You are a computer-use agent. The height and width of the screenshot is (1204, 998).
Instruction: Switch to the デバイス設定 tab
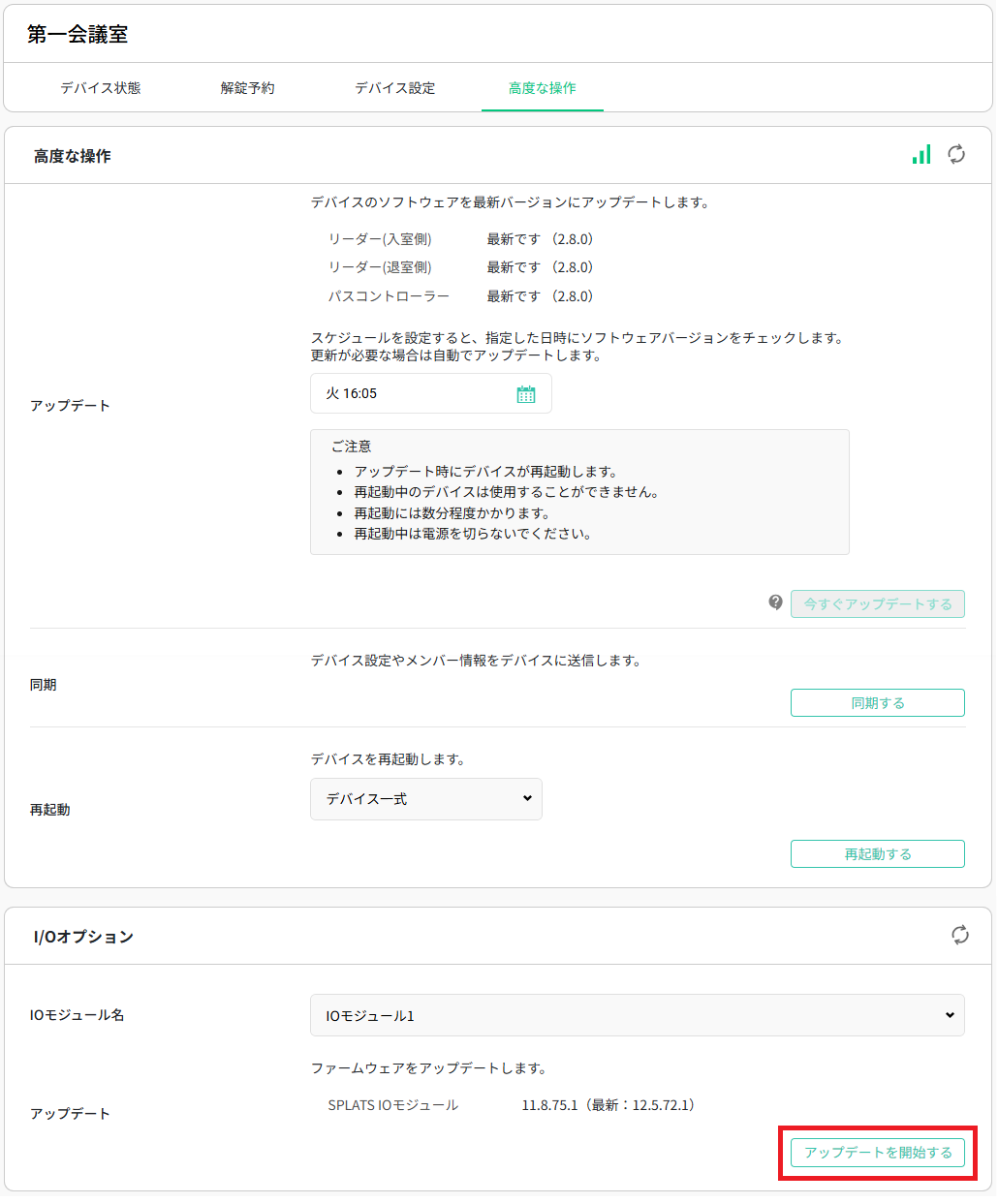(394, 87)
